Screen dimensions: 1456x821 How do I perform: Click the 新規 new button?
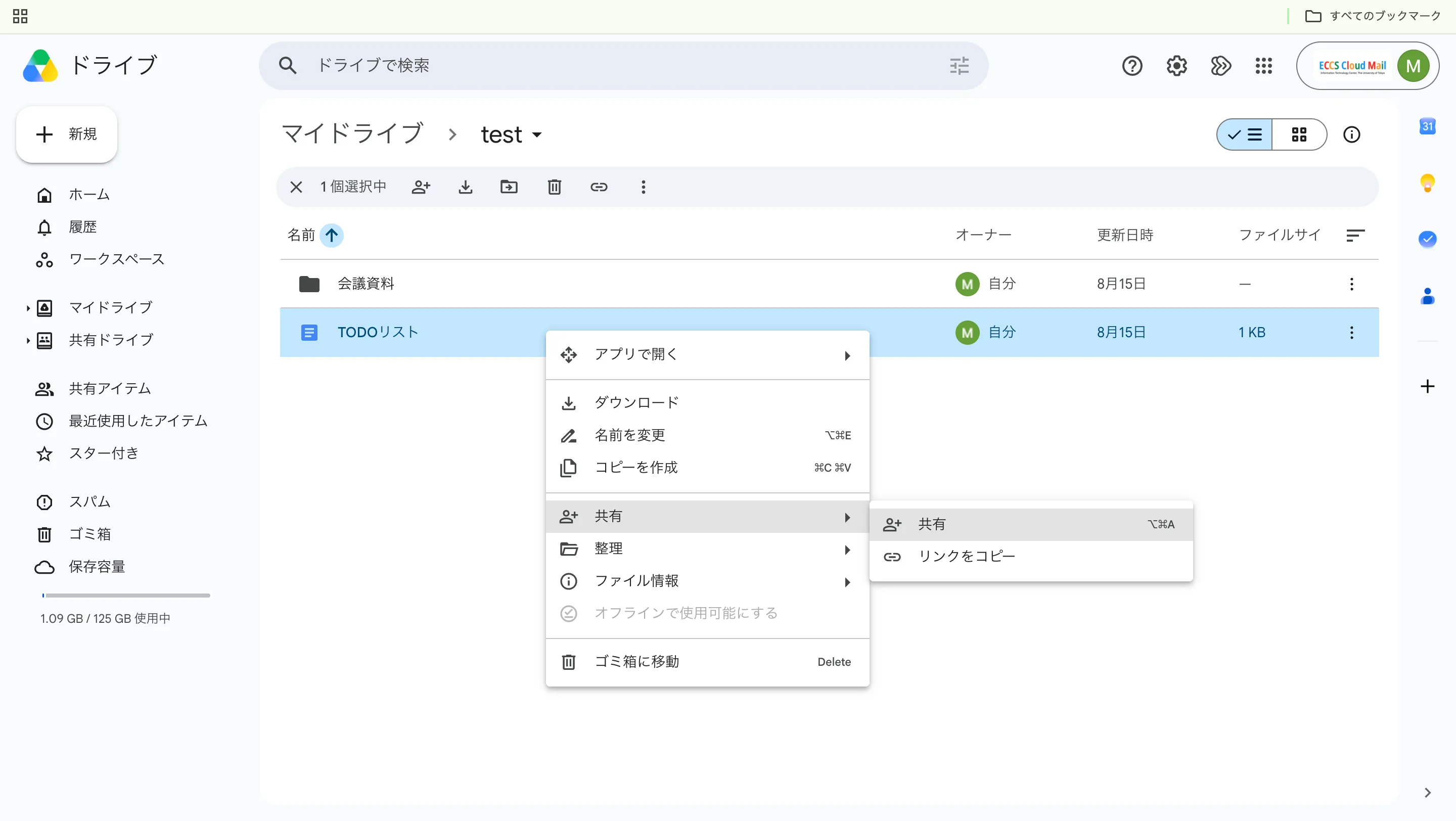click(67, 134)
